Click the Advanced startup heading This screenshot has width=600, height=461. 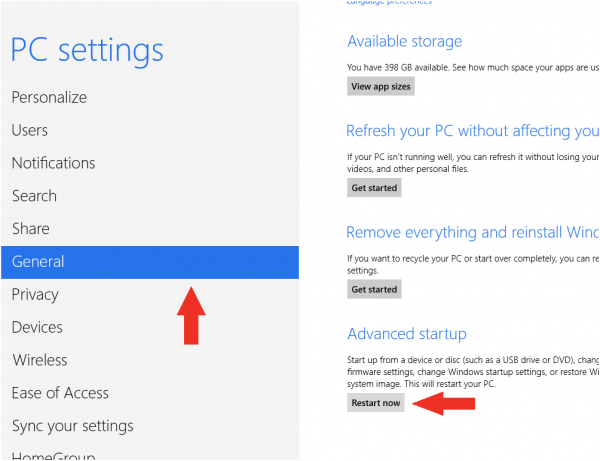coord(407,334)
